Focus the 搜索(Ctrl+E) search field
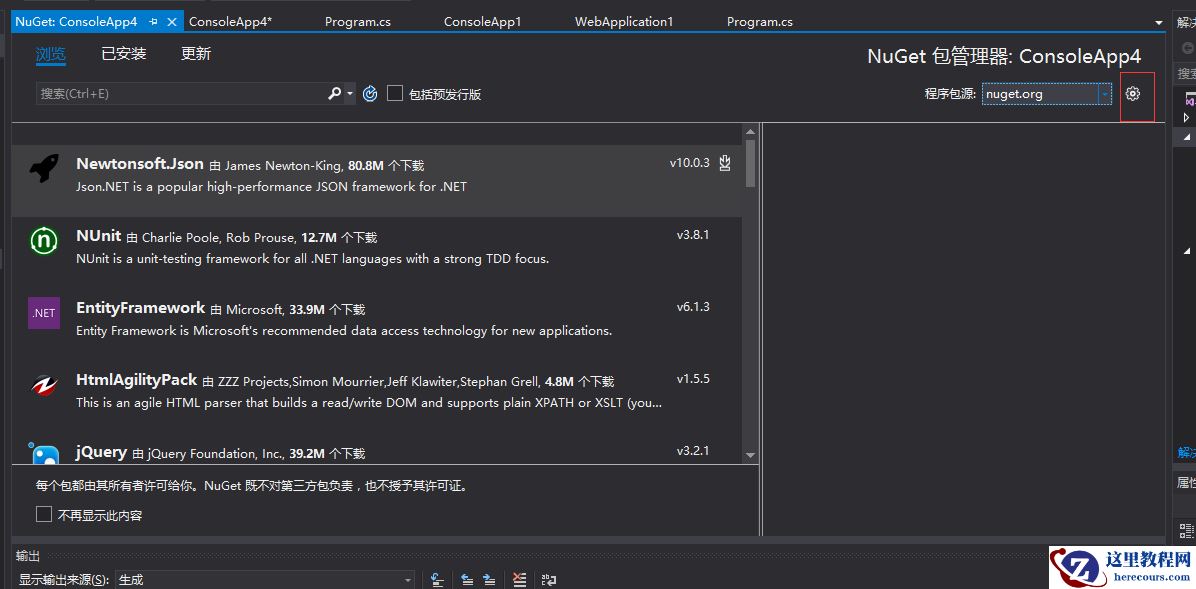The height and width of the screenshot is (589, 1196). tap(182, 93)
